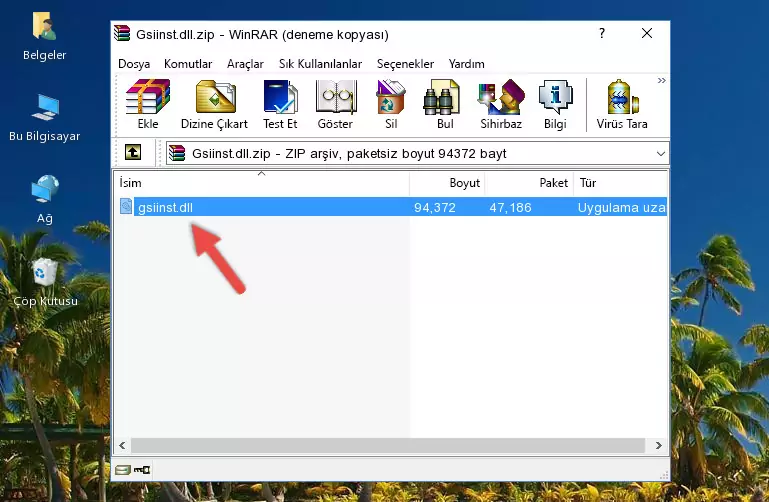Viewport: 769px width, 502px height.
Task: Click the 47,186 packed size value
Action: coord(510,207)
